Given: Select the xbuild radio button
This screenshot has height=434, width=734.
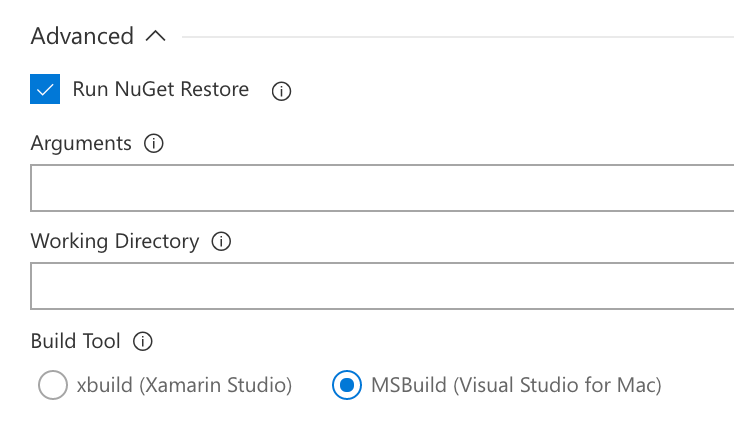Looking at the screenshot, I should [x=53, y=385].
